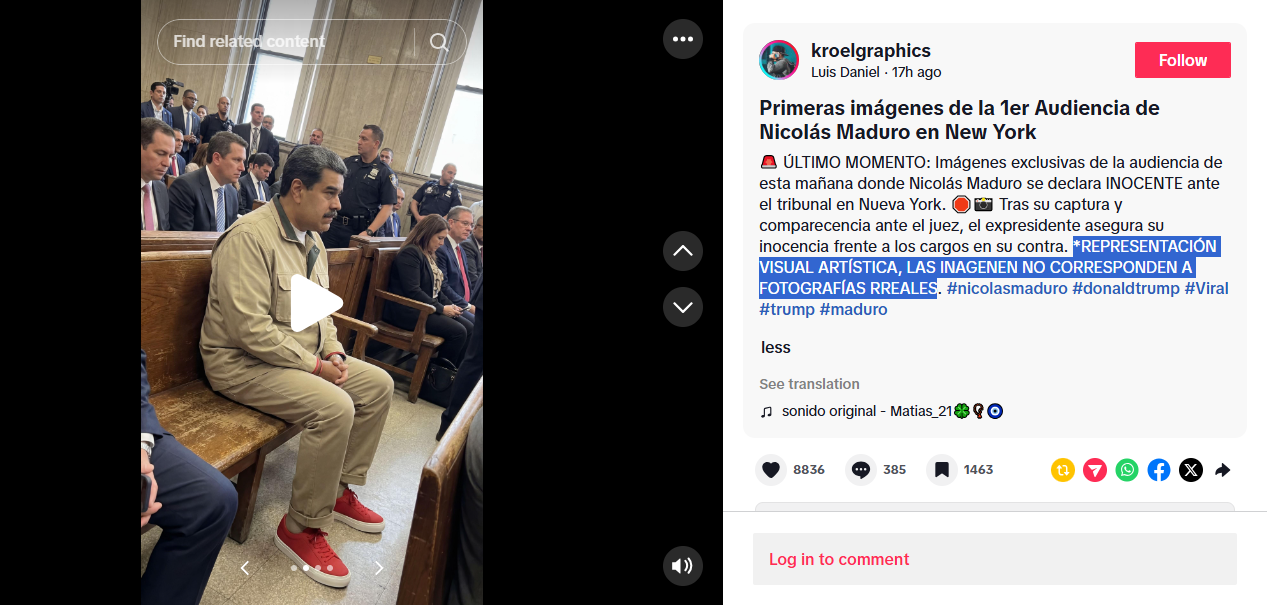Click the yellow repost icon
Screen dimensions: 1267x605
point(1063,470)
